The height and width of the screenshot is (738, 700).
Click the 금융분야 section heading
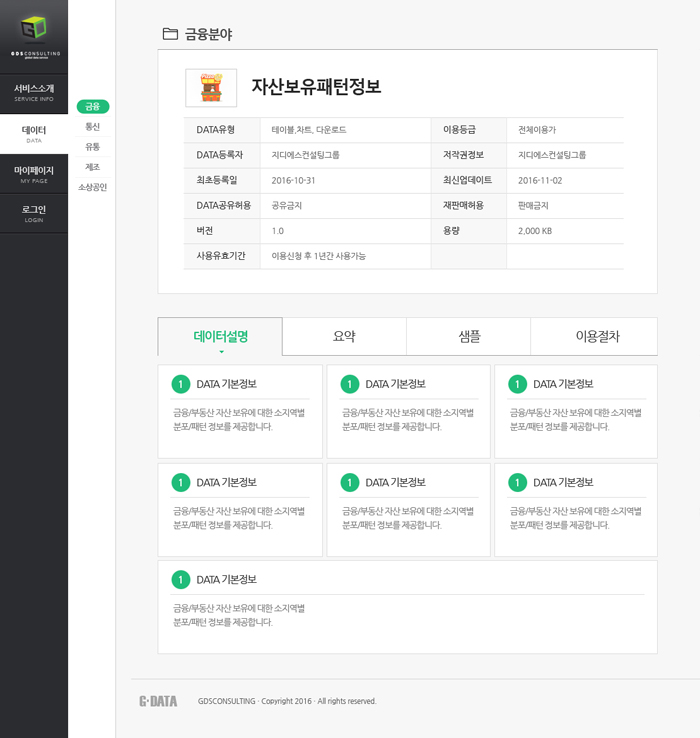pyautogui.click(x=208, y=34)
